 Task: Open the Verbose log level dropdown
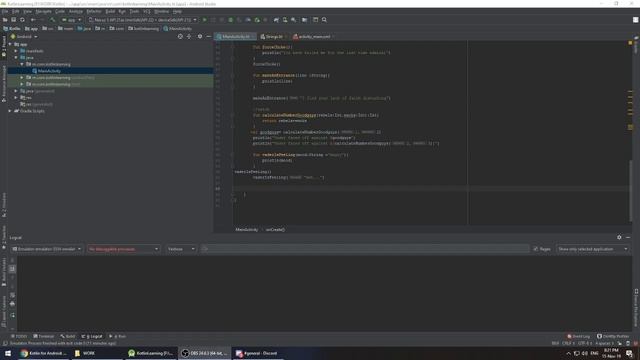(x=181, y=249)
